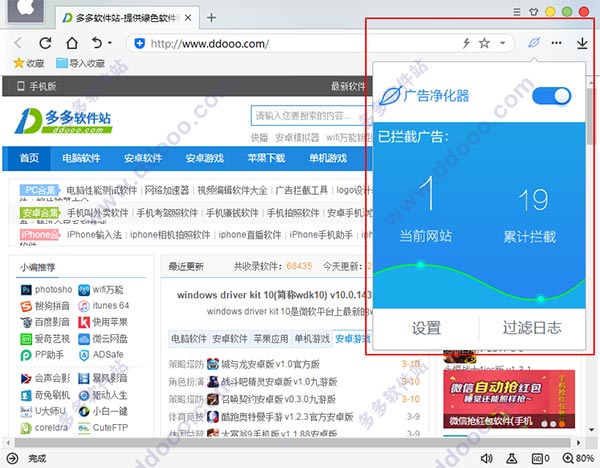Image resolution: width=600 pixels, height=468 pixels.
Task: Click the 微信自动抢红包 banner
Action: click(509, 399)
